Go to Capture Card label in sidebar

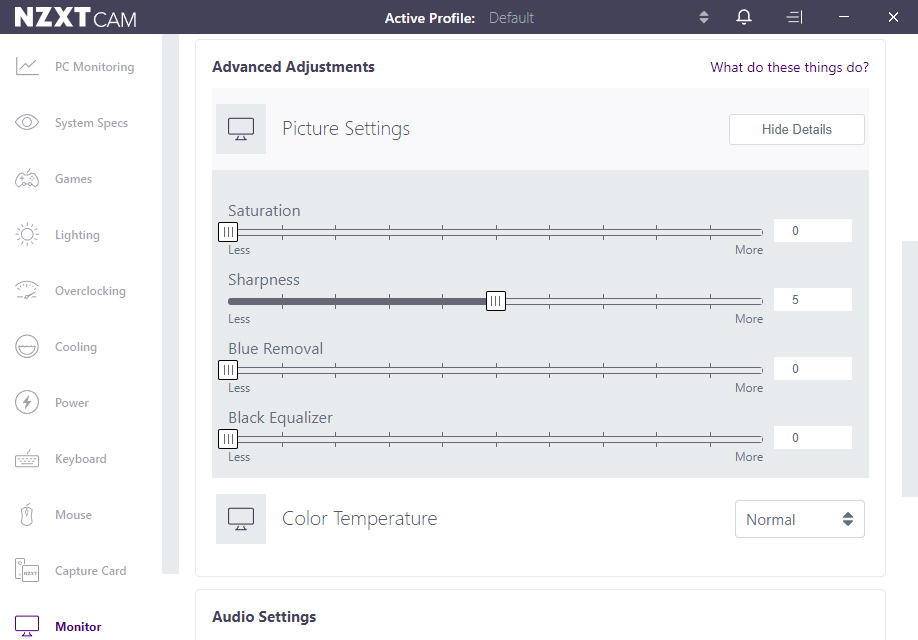[x=90, y=571]
